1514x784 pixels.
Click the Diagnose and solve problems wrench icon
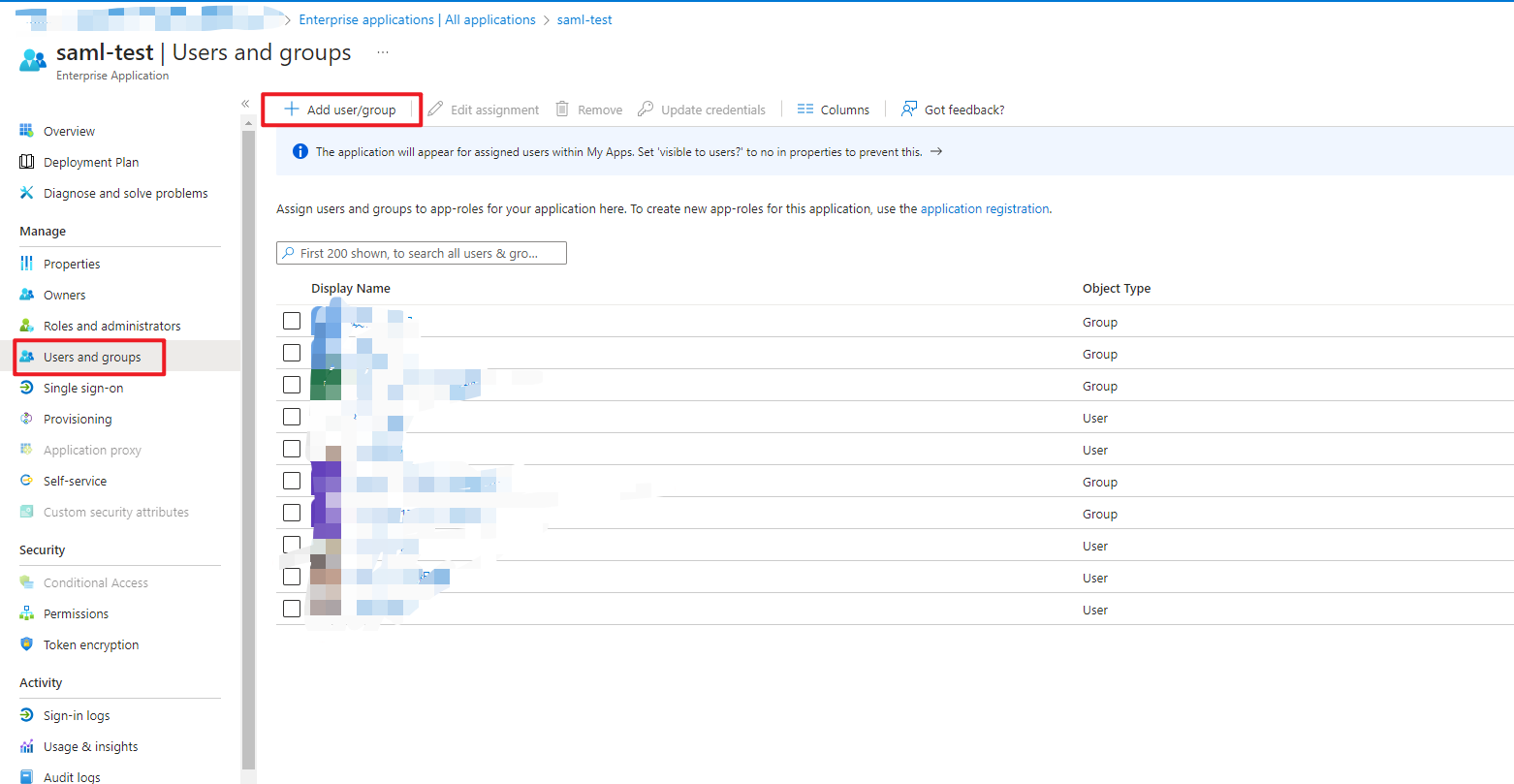point(26,193)
